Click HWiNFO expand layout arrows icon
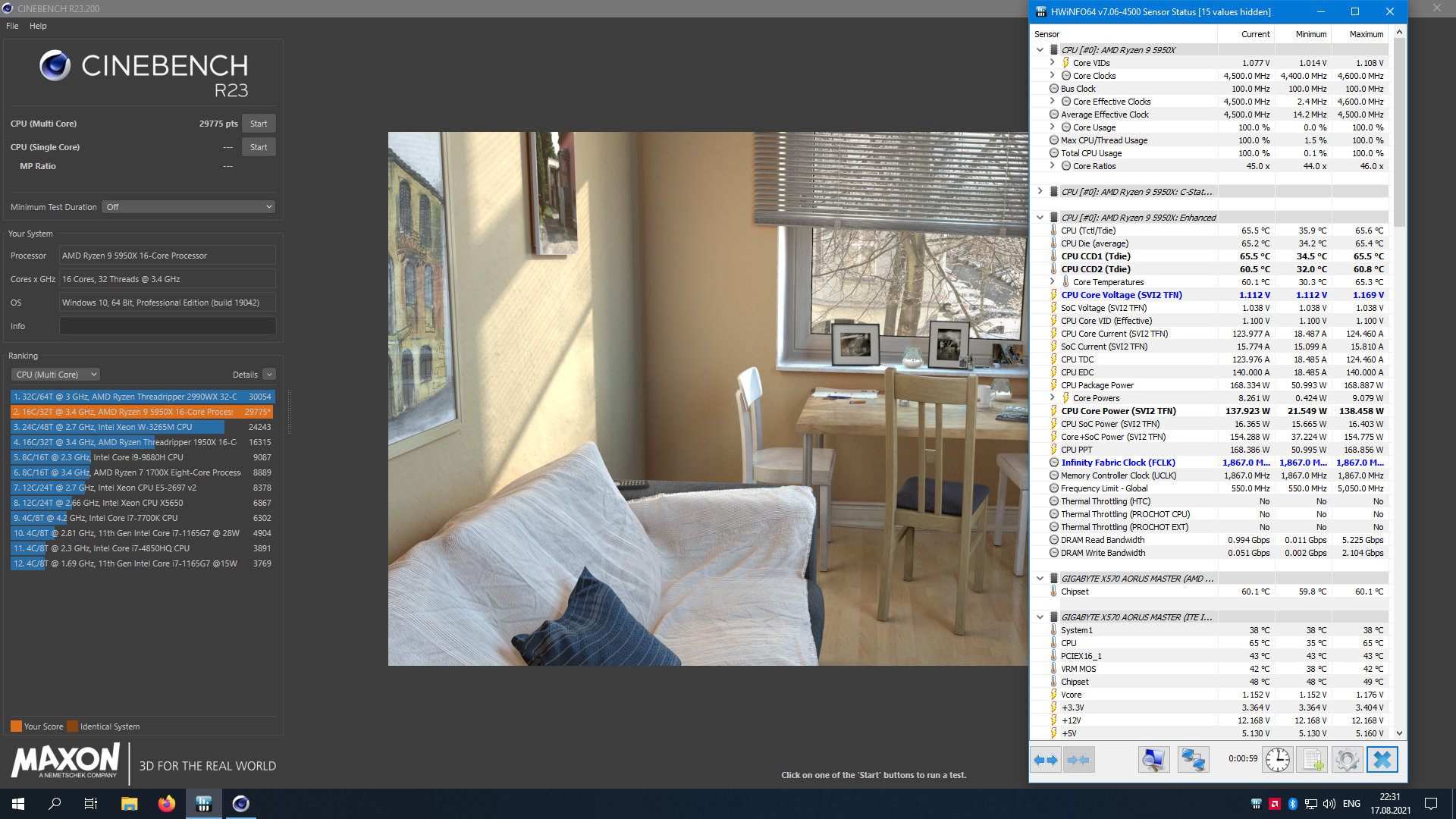 click(1046, 759)
